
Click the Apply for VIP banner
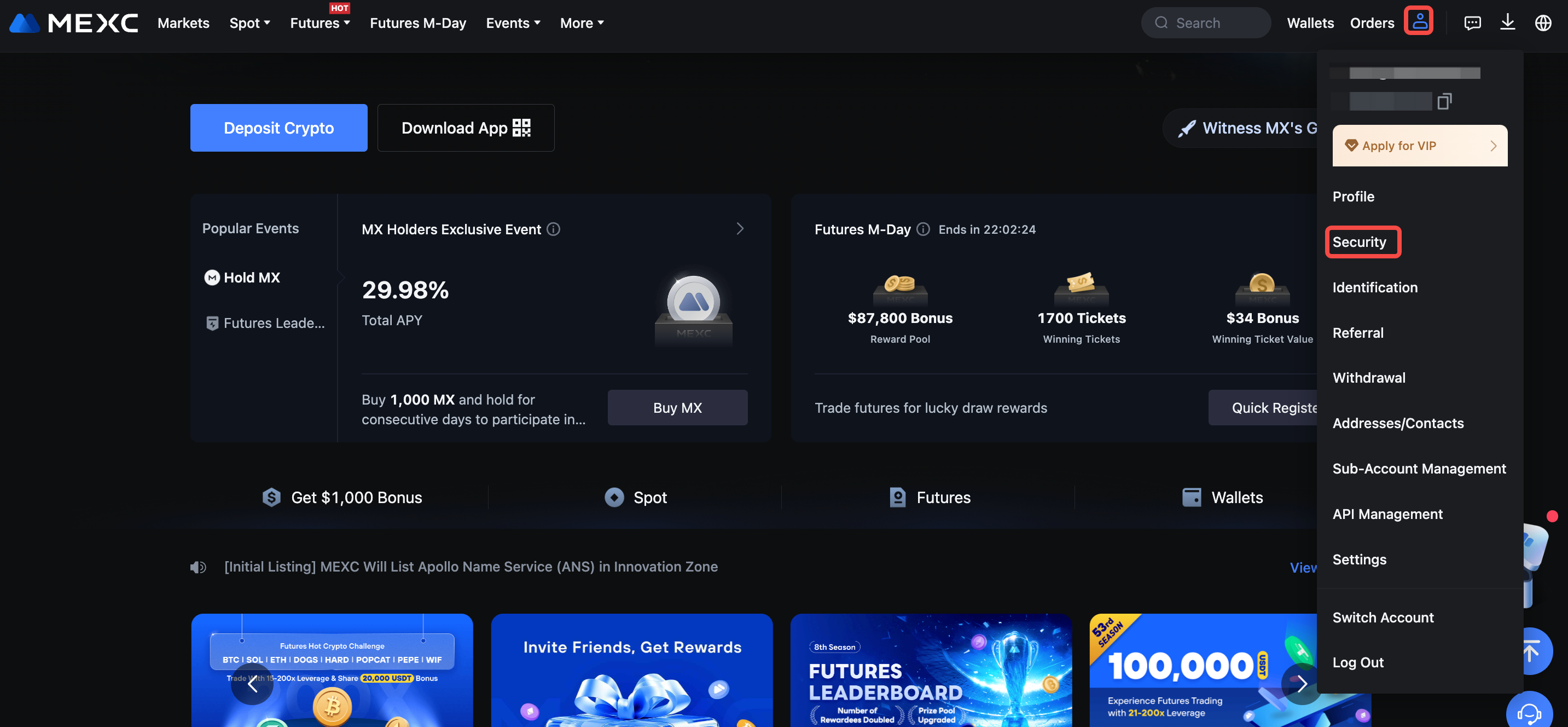(x=1420, y=146)
